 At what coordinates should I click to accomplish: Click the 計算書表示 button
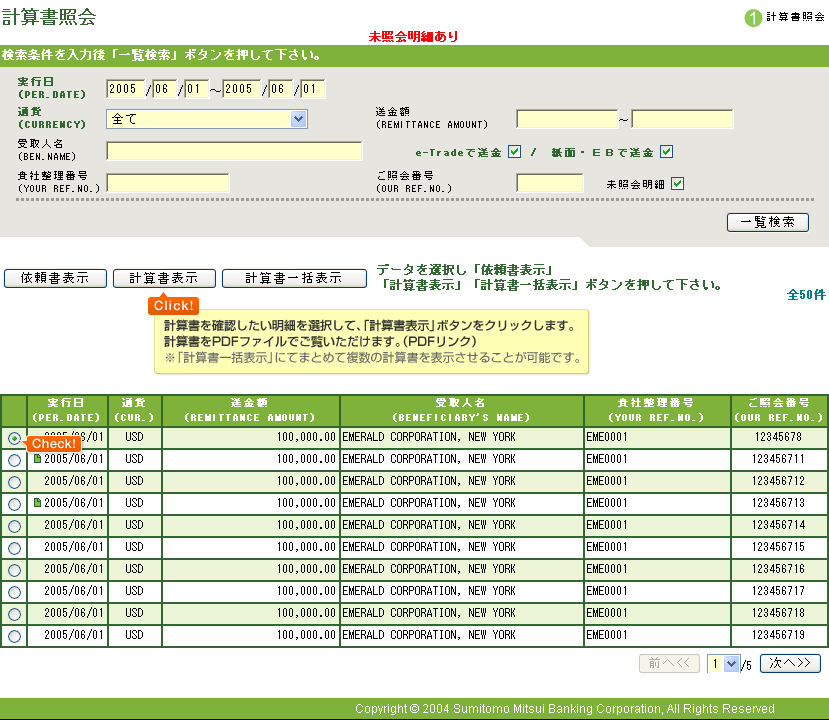tap(164, 279)
